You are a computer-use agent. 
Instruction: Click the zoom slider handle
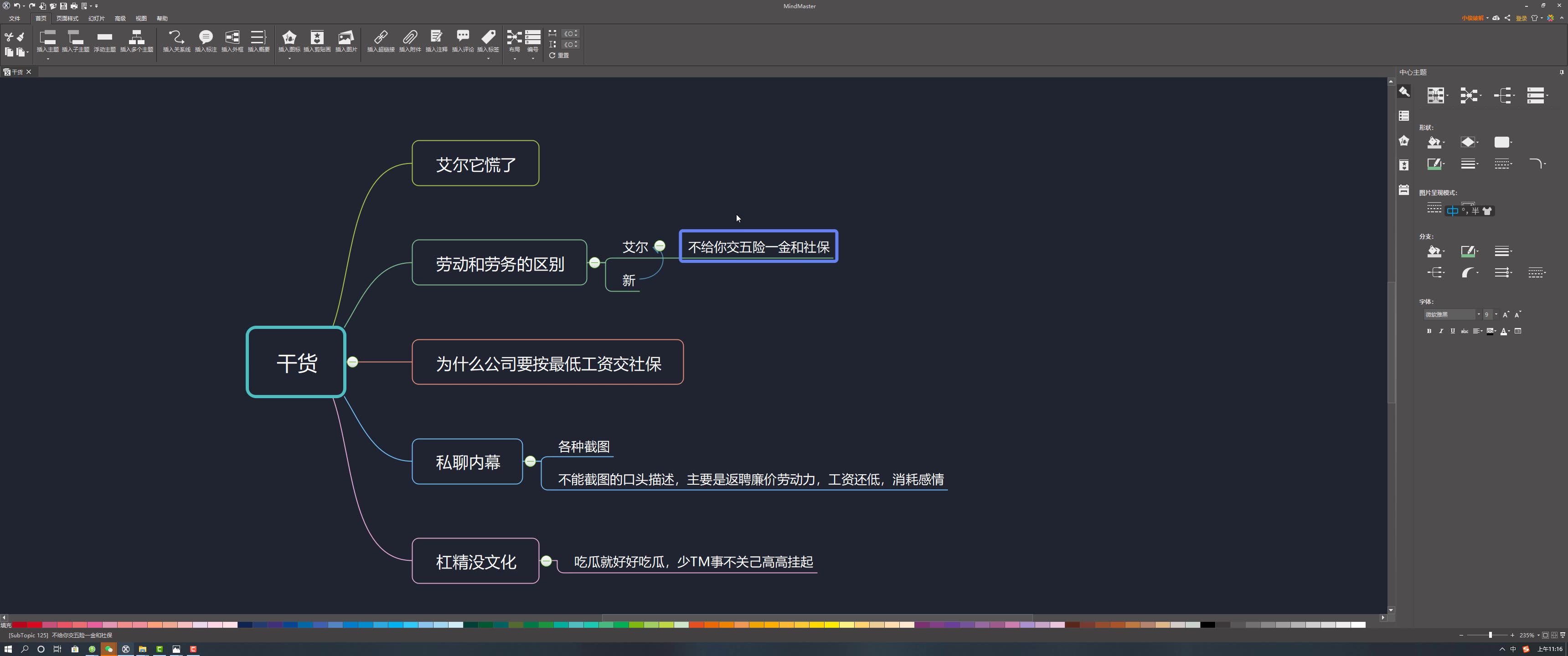[x=1490, y=635]
